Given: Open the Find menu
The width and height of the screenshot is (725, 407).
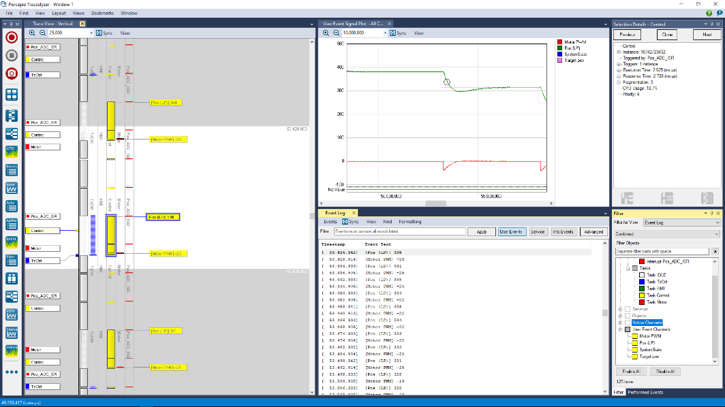Looking at the screenshot, I should (24, 13).
